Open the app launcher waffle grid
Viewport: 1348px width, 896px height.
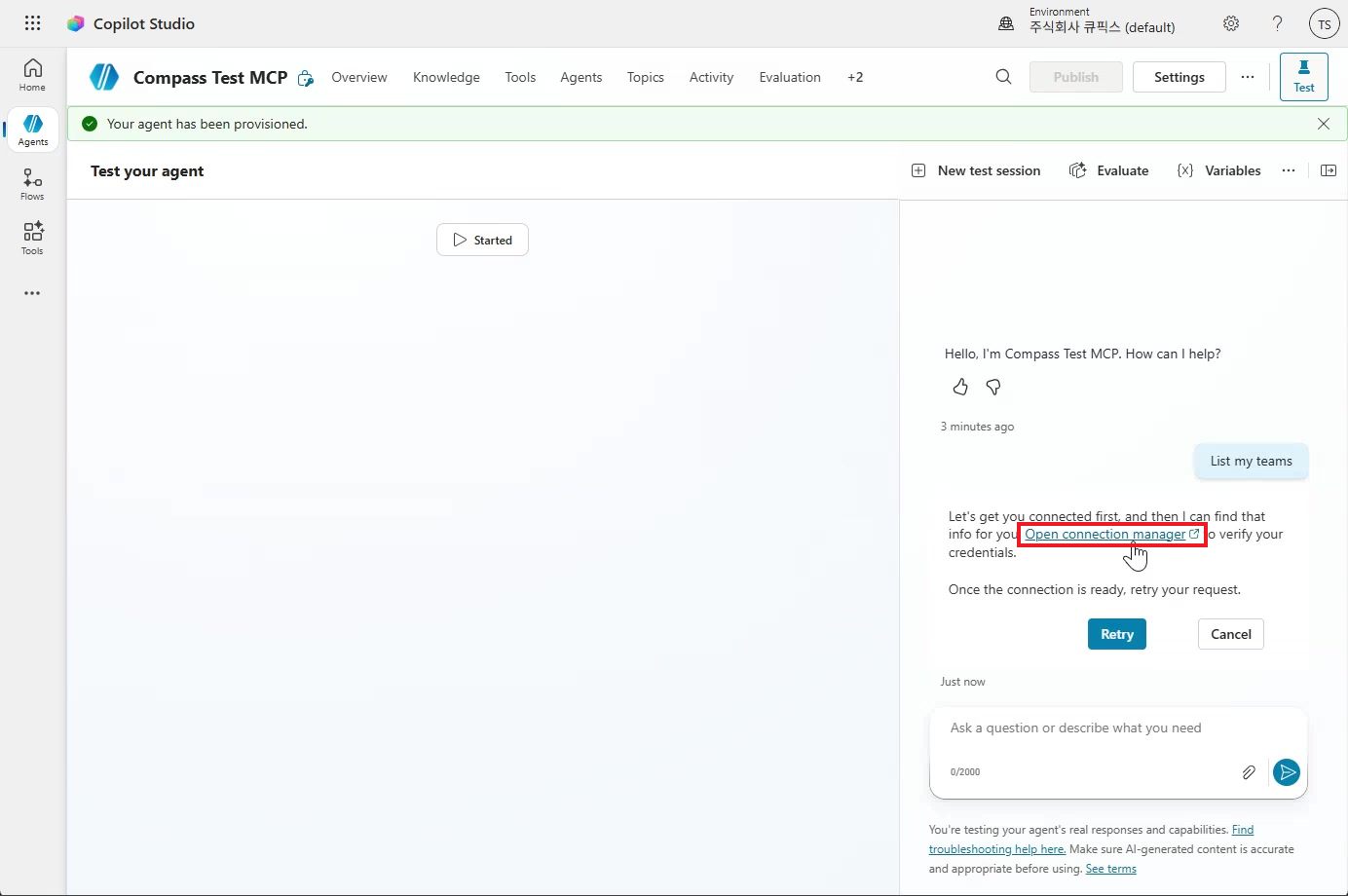click(x=32, y=23)
